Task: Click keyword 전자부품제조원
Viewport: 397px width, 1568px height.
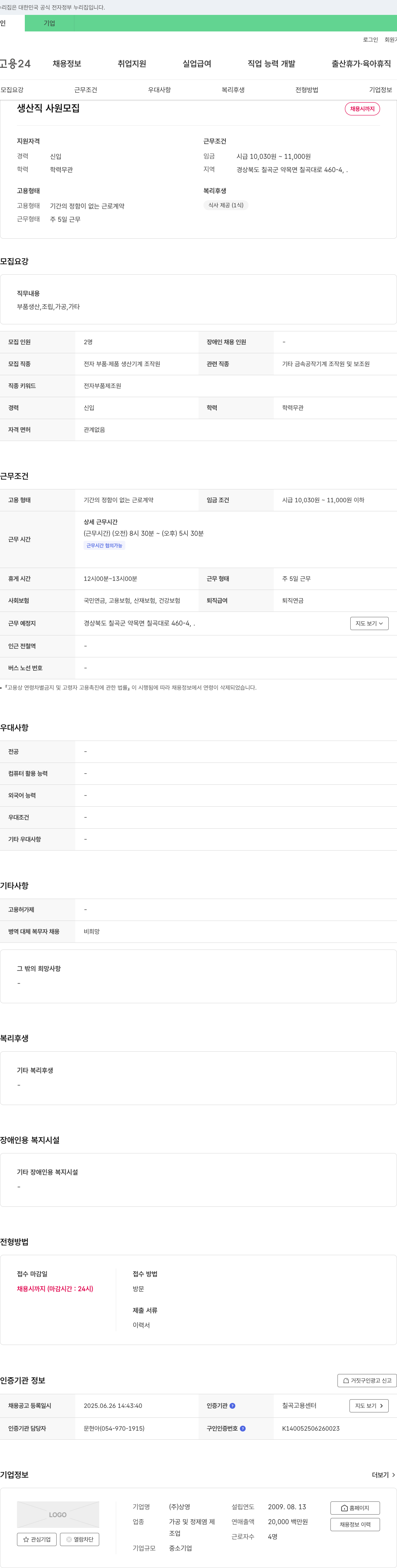Action: (102, 386)
